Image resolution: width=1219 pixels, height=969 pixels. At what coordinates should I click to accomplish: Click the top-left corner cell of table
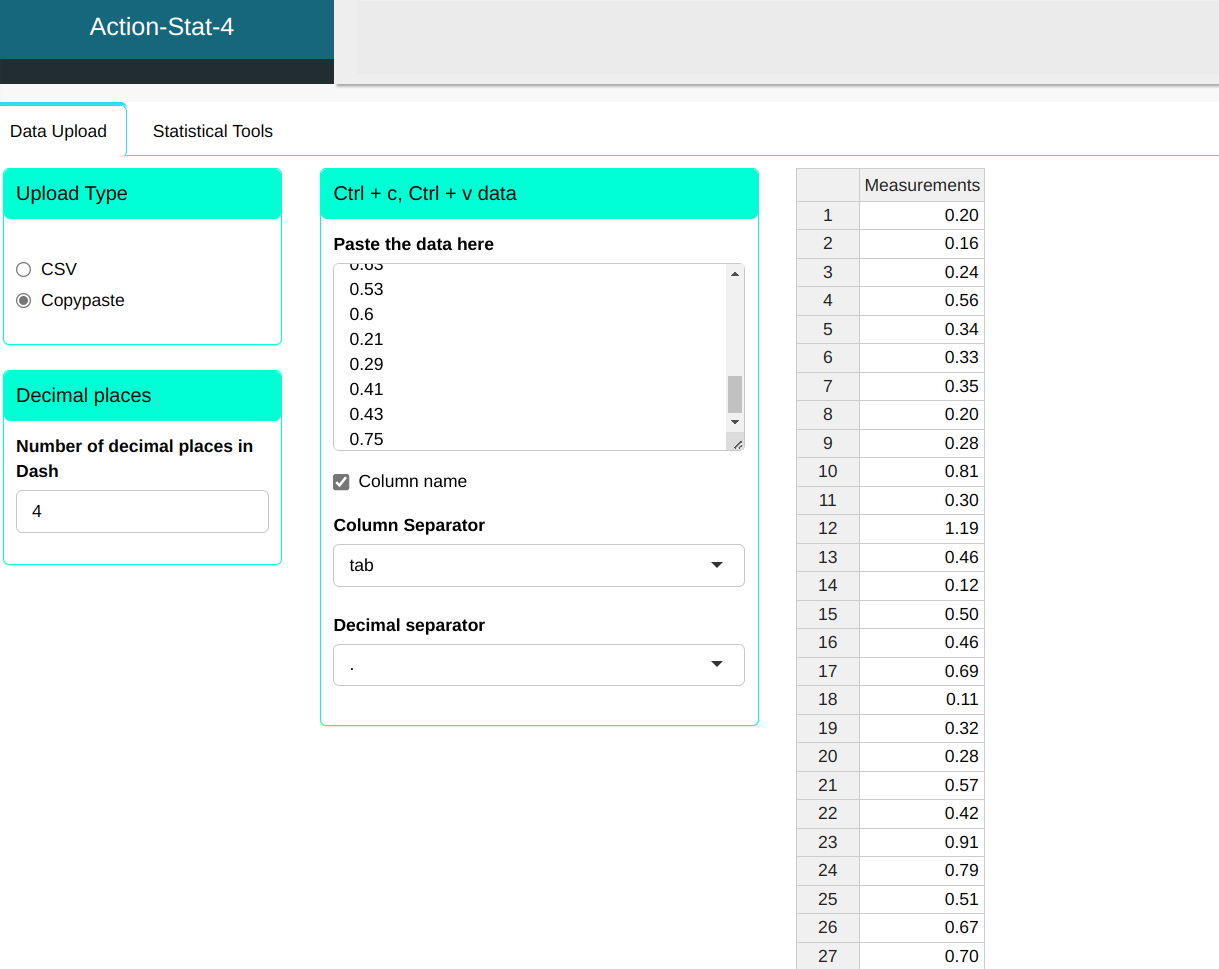[x=827, y=185]
